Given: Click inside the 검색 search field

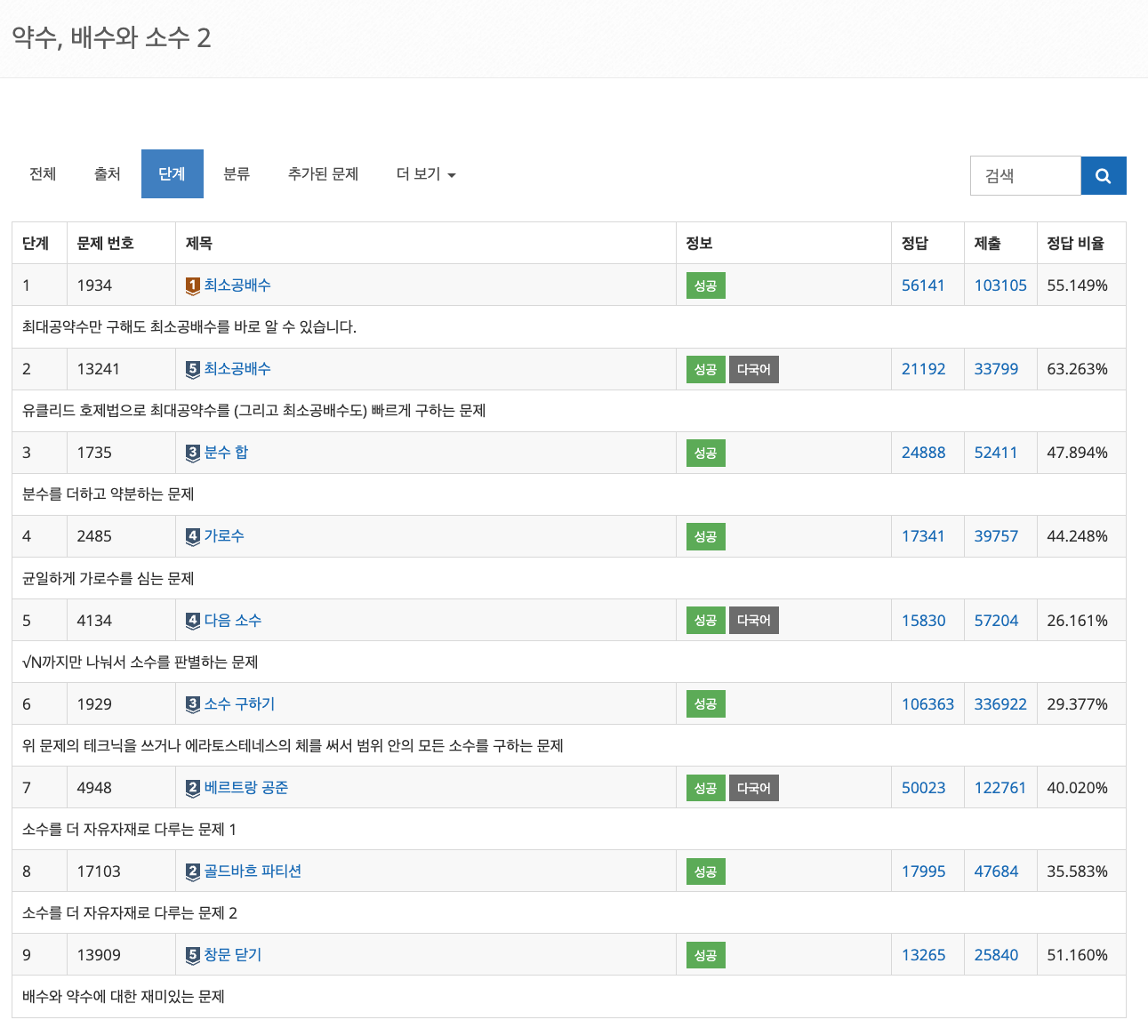Looking at the screenshot, I should click(1024, 175).
